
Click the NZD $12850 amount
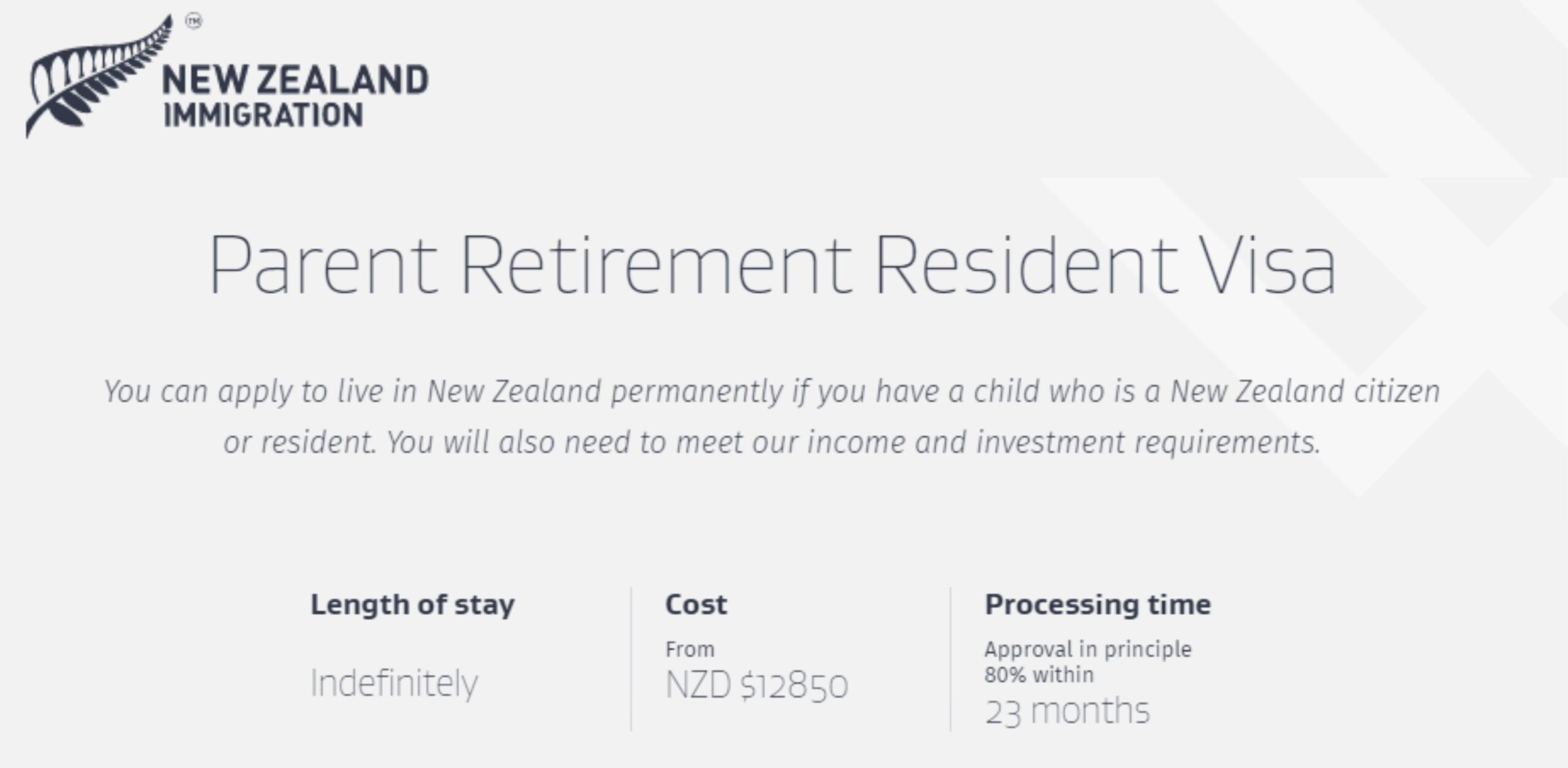756,685
